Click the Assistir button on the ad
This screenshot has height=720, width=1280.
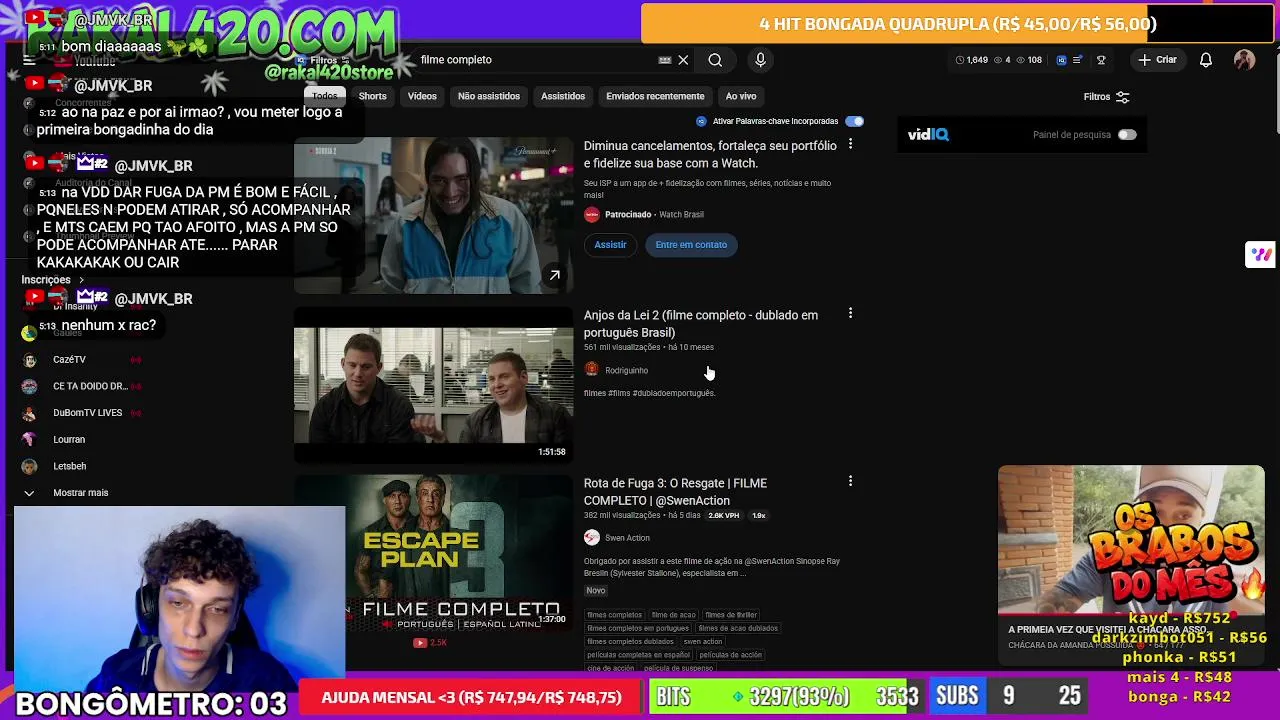(x=610, y=245)
